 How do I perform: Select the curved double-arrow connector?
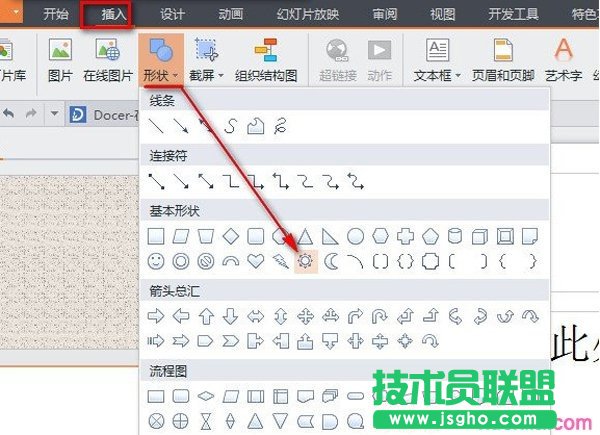tap(355, 181)
